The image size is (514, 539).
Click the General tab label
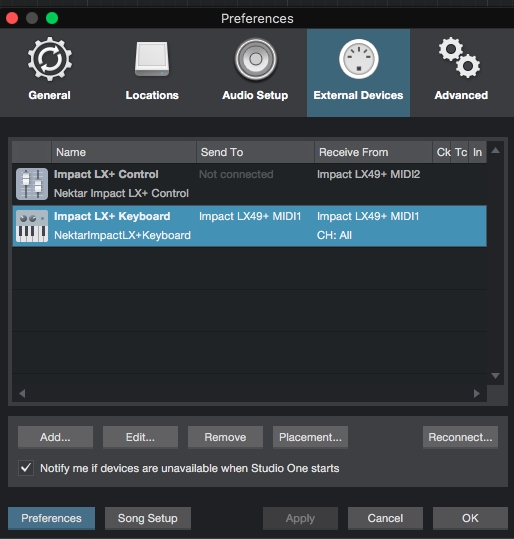[x=50, y=95]
